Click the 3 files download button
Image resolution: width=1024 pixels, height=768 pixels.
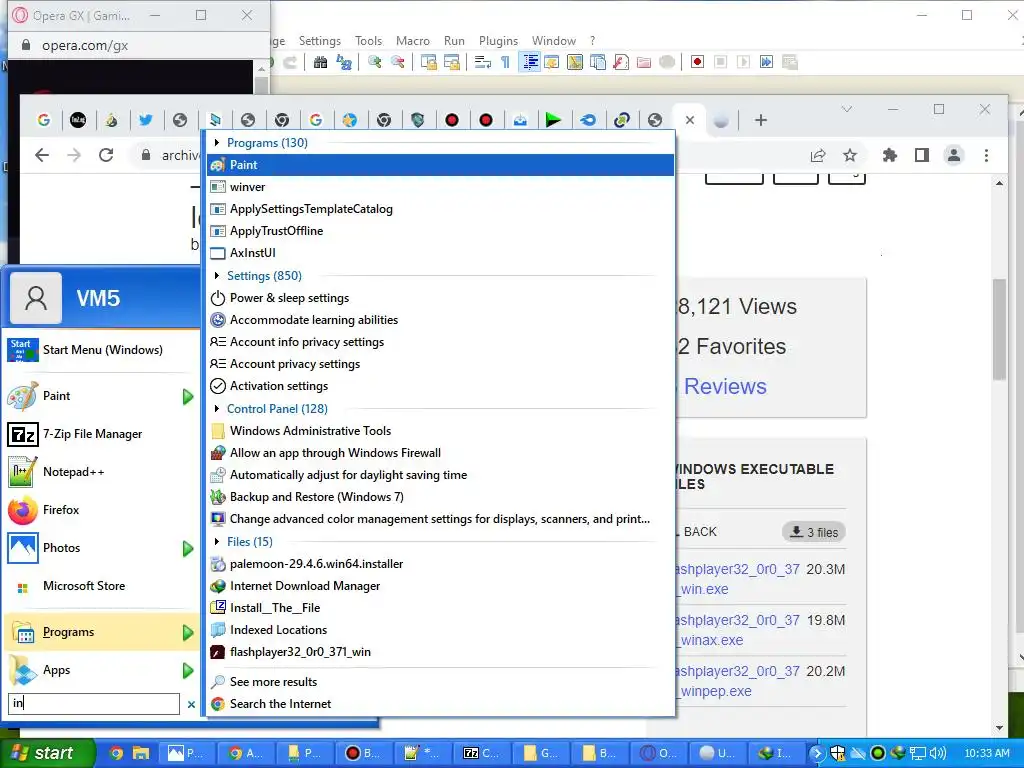tap(814, 532)
